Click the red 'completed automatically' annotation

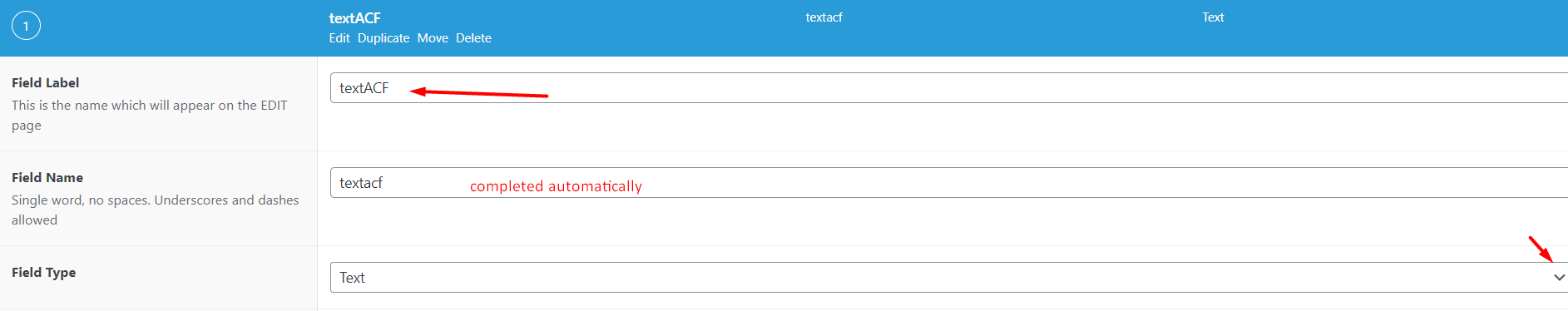[556, 186]
